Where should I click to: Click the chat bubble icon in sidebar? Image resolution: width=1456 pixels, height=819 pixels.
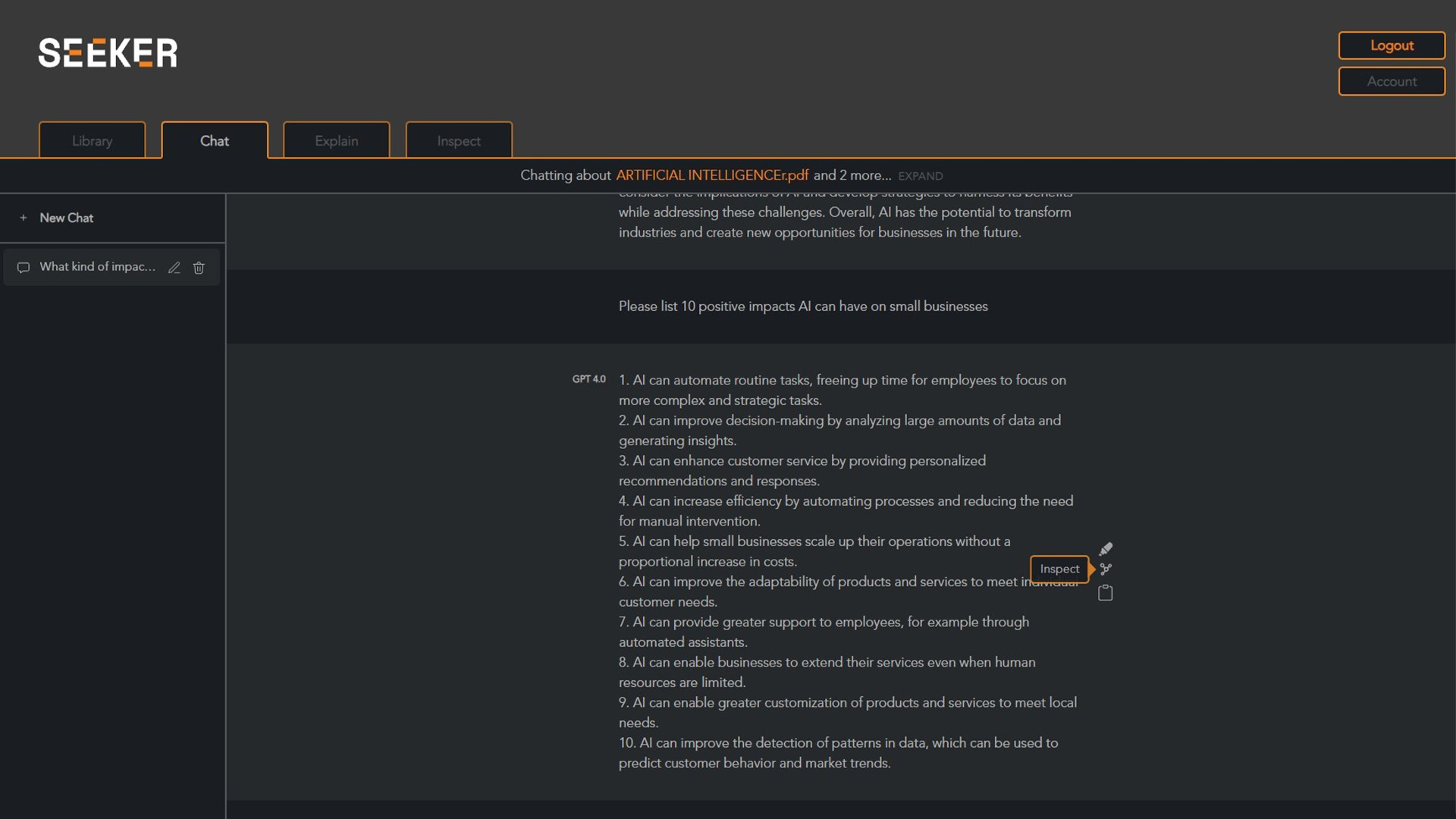[24, 267]
